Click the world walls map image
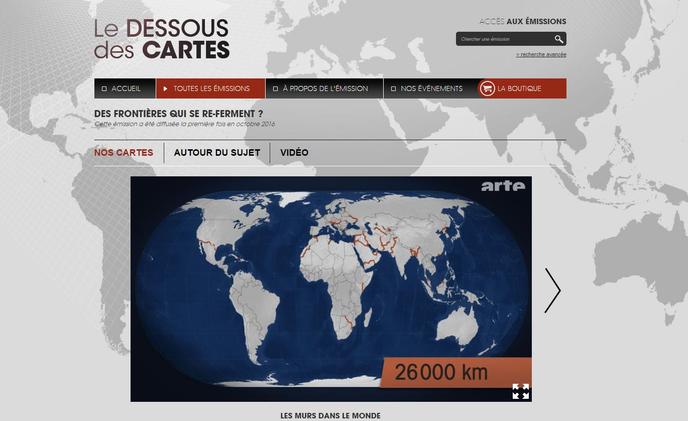 331,289
